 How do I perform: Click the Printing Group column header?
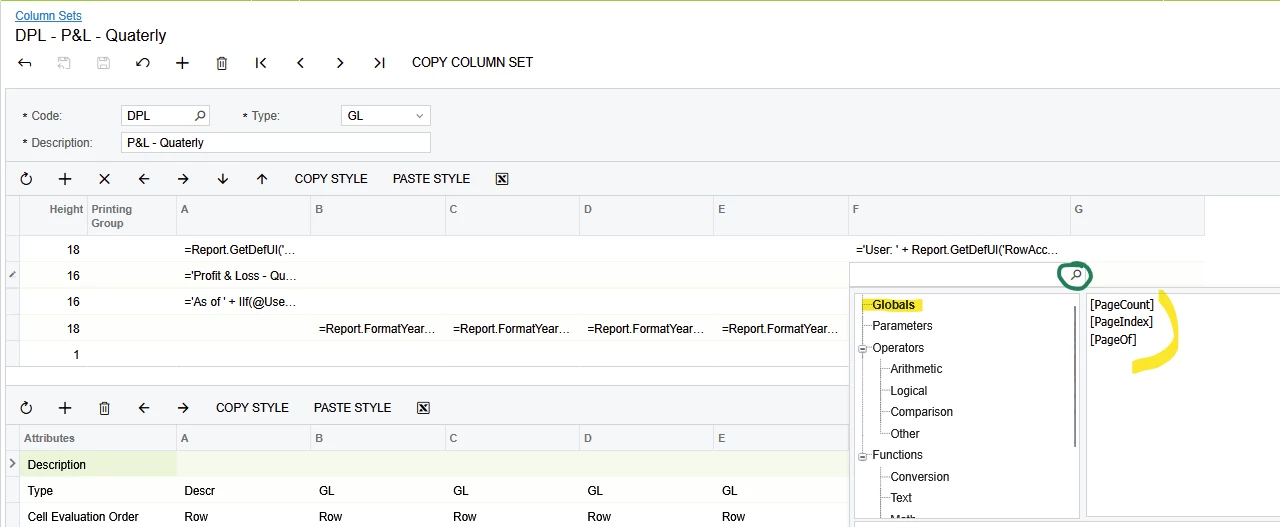tap(132, 216)
